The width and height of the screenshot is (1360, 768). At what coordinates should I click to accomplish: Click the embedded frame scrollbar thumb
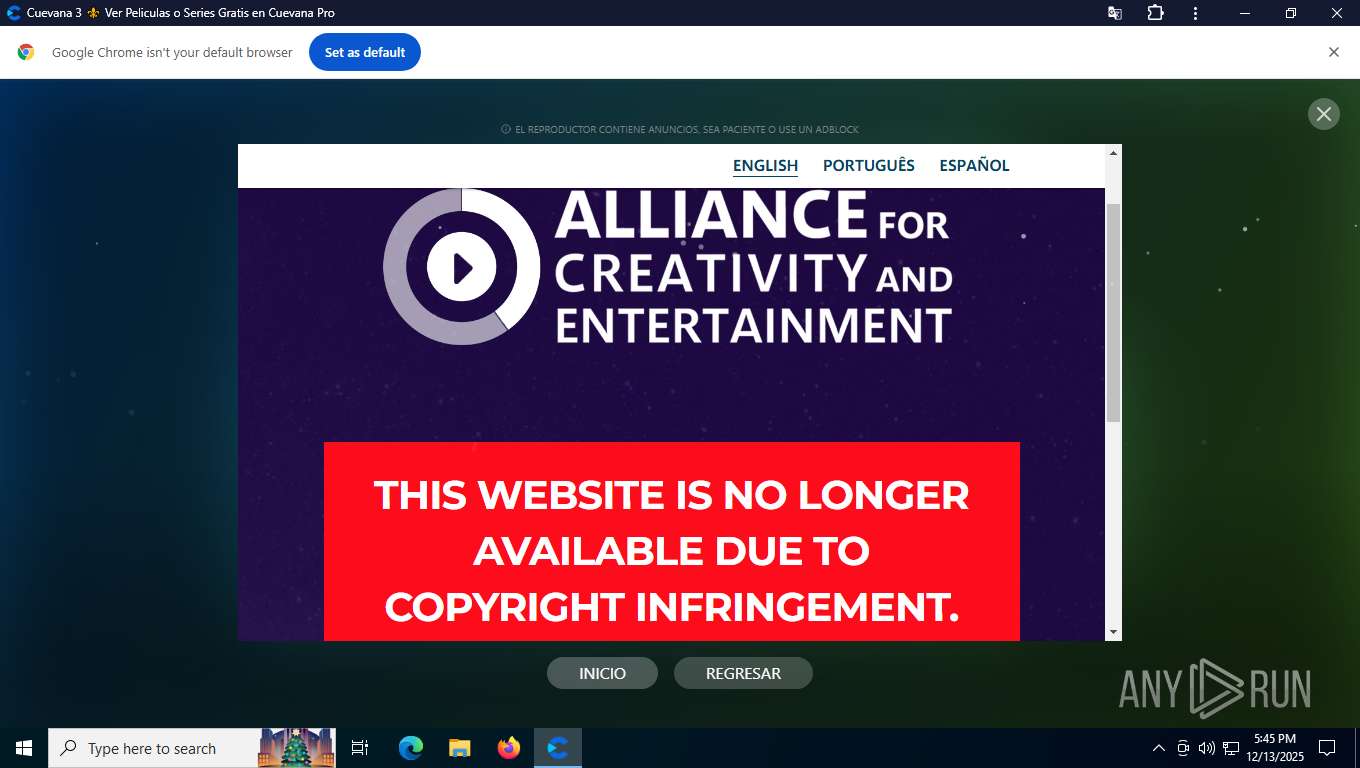tap(1113, 312)
